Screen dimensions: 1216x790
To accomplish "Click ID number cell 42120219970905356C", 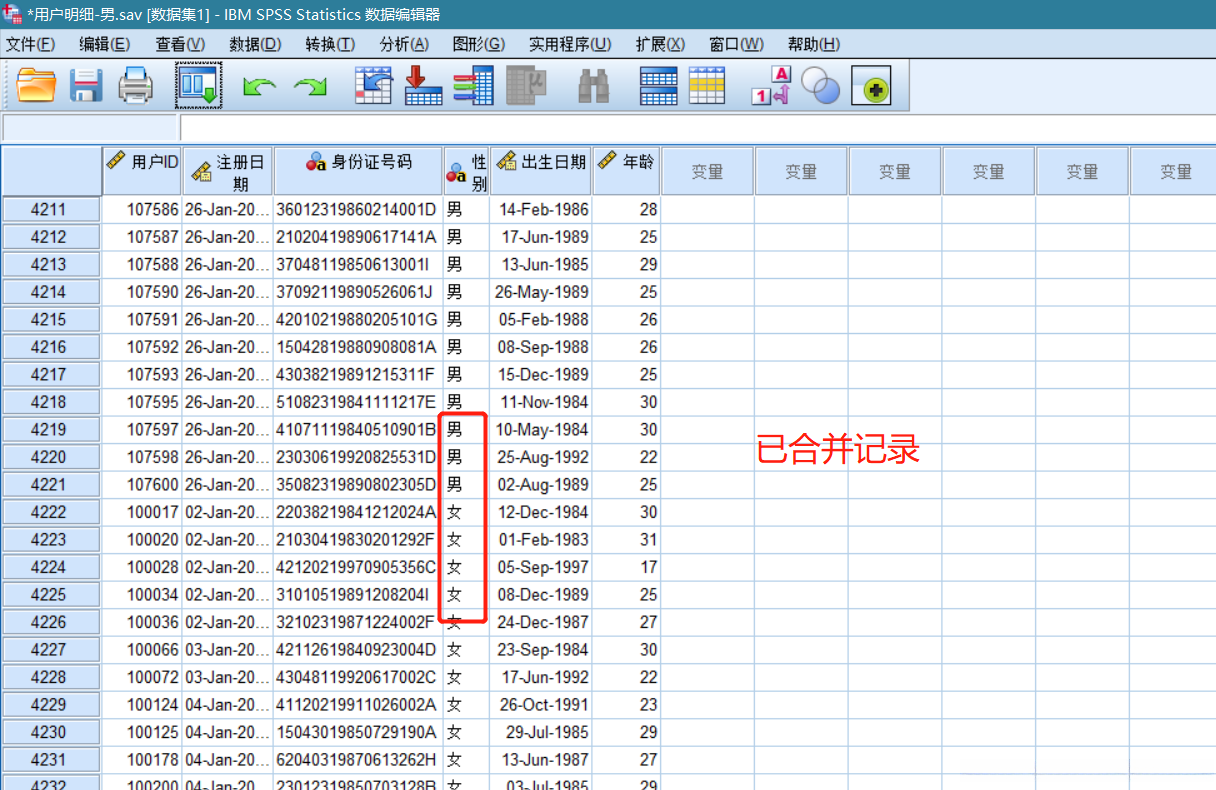I will 358,567.
